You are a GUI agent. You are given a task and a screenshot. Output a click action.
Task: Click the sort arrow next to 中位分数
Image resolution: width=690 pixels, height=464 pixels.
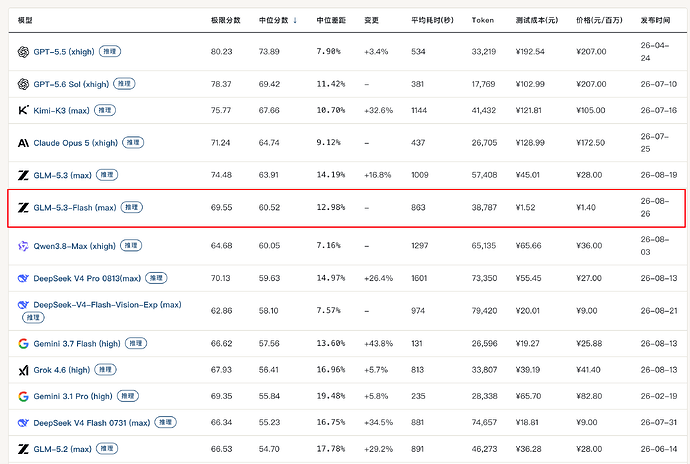[295, 20]
